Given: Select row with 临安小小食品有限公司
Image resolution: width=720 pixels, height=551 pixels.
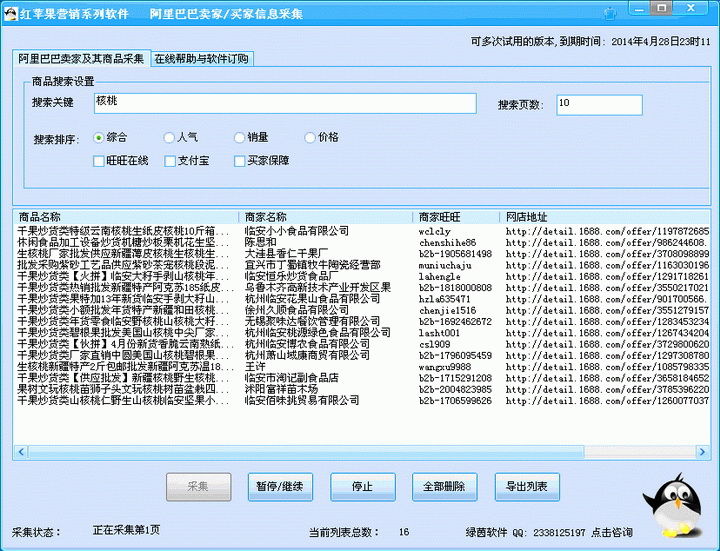Looking at the screenshot, I should [363, 231].
